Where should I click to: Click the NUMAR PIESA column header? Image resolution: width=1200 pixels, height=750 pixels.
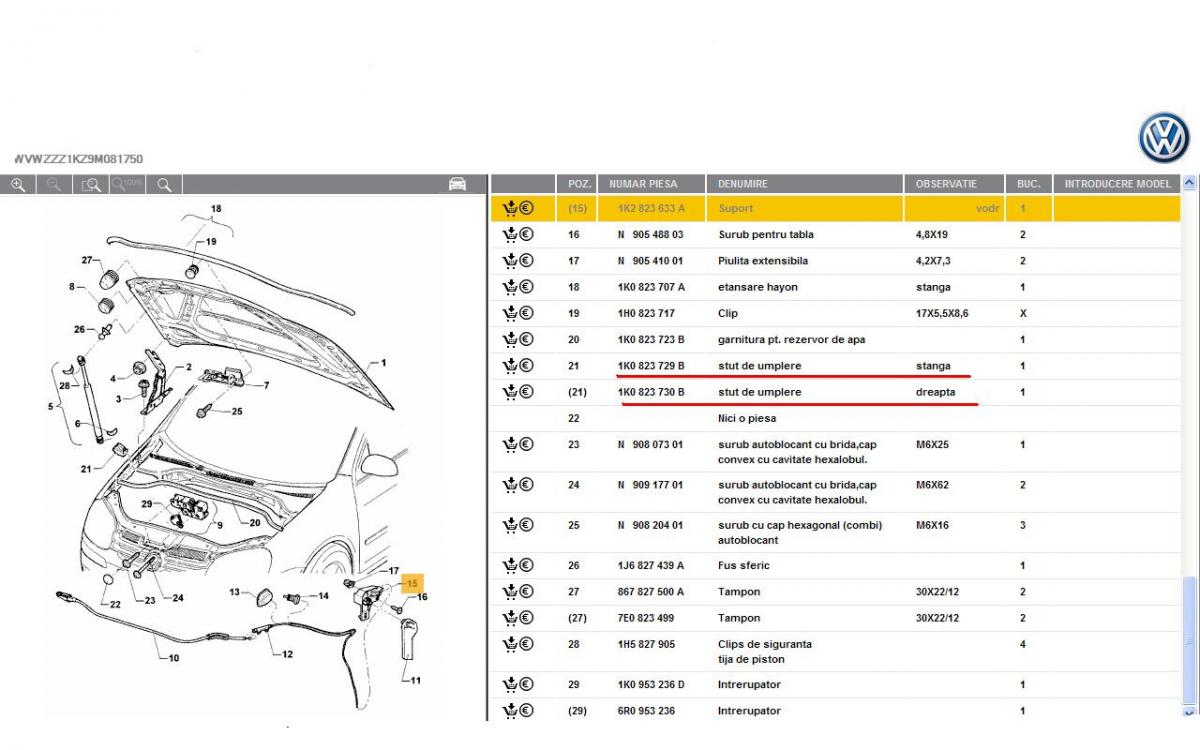pyautogui.click(x=652, y=184)
